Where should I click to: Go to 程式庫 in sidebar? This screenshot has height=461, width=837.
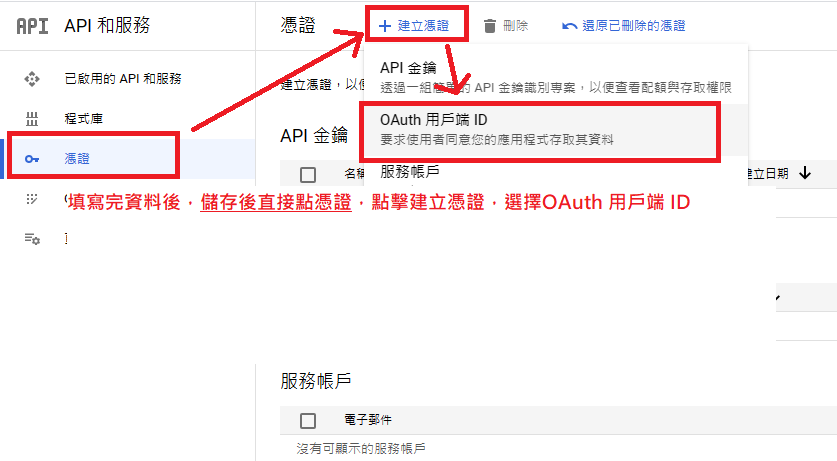(84, 119)
